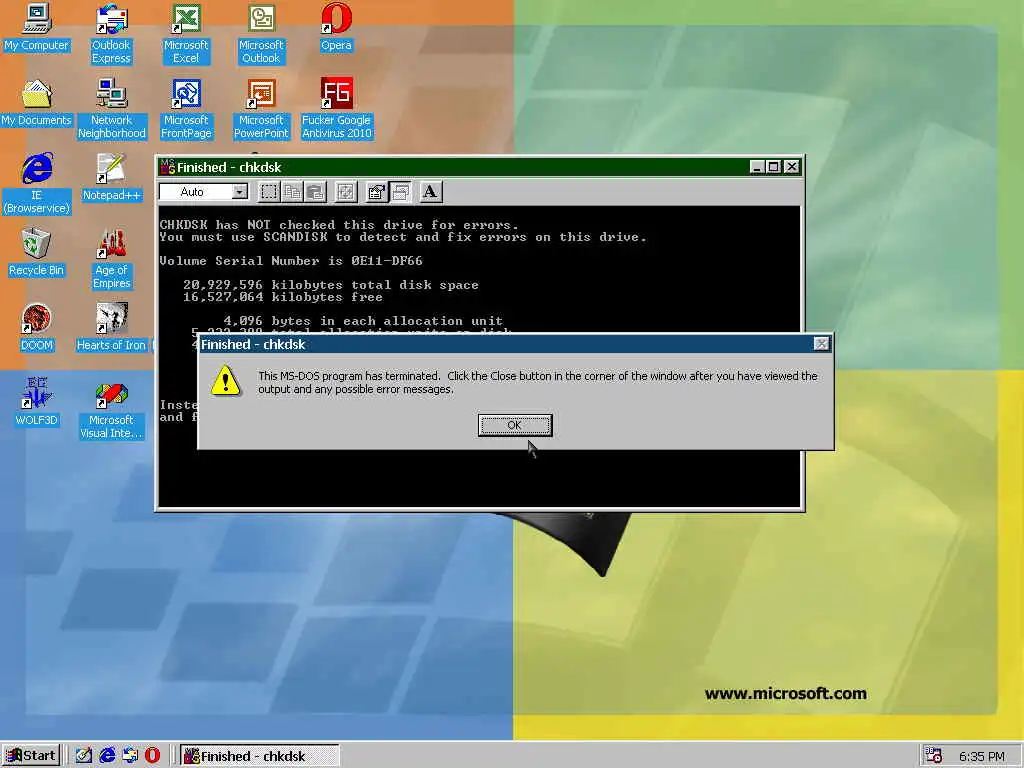Open Microsoft Visual InterDev shortcut

[x=112, y=409]
